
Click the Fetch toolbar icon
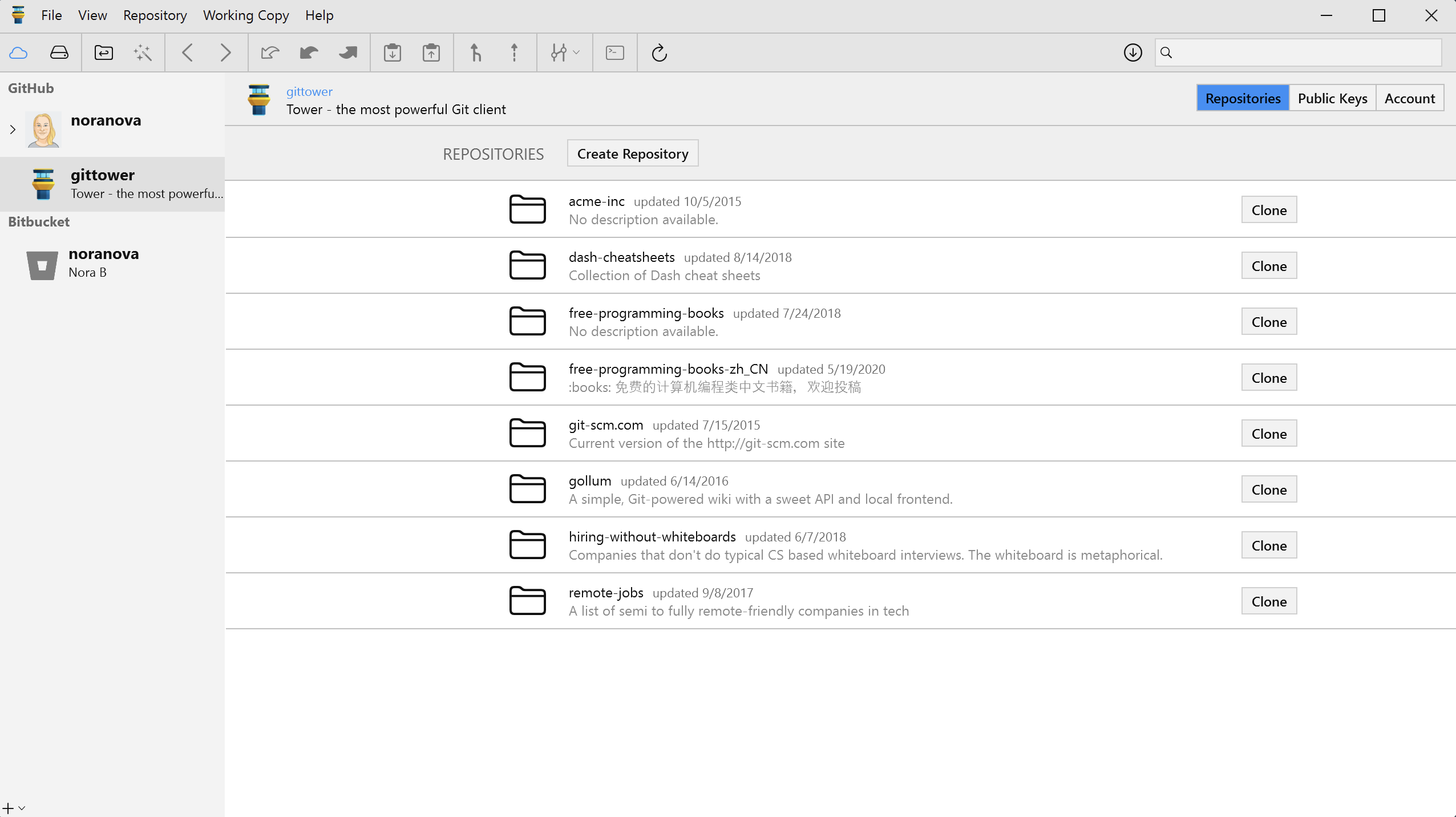coord(270,53)
